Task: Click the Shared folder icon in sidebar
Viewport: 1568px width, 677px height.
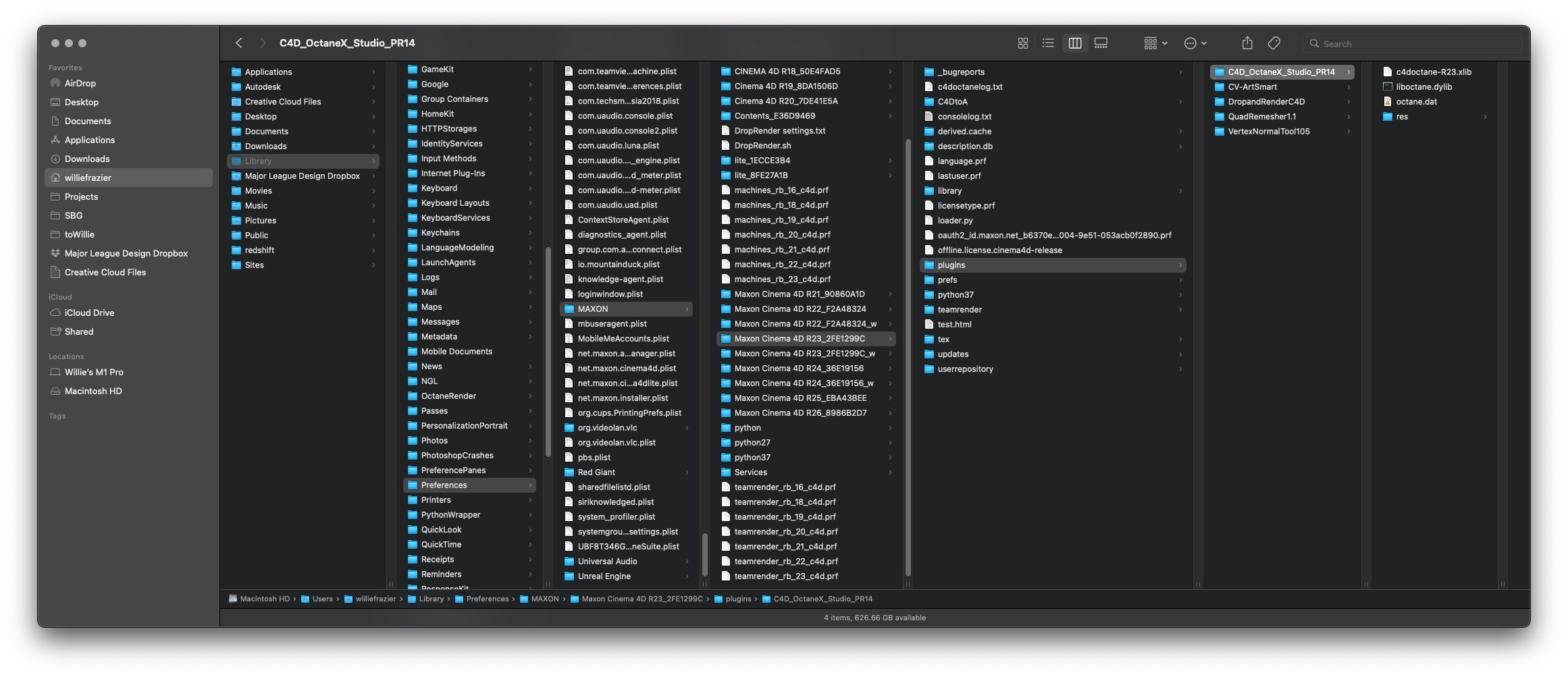Action: [55, 331]
